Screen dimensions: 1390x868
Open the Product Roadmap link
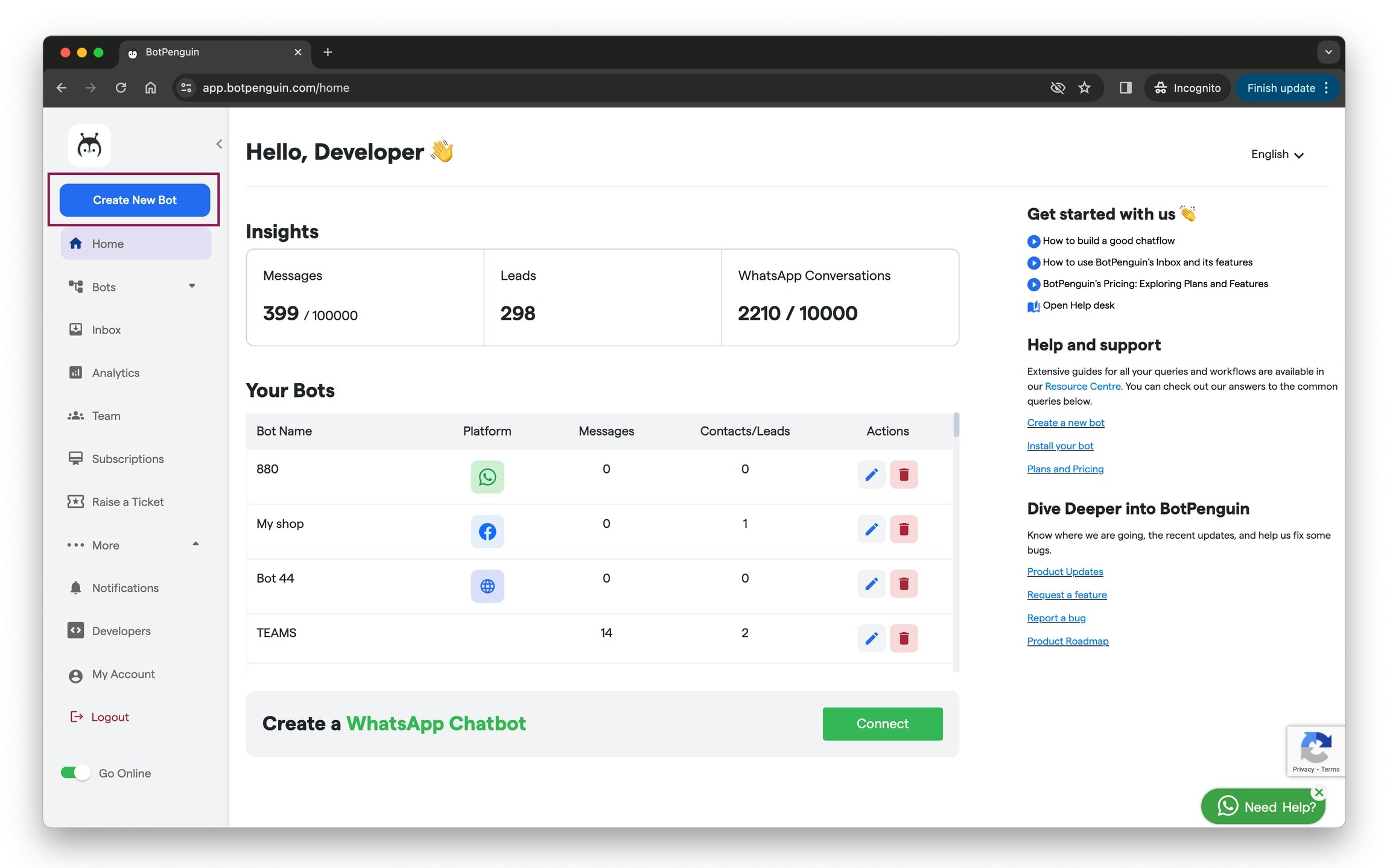1067,641
